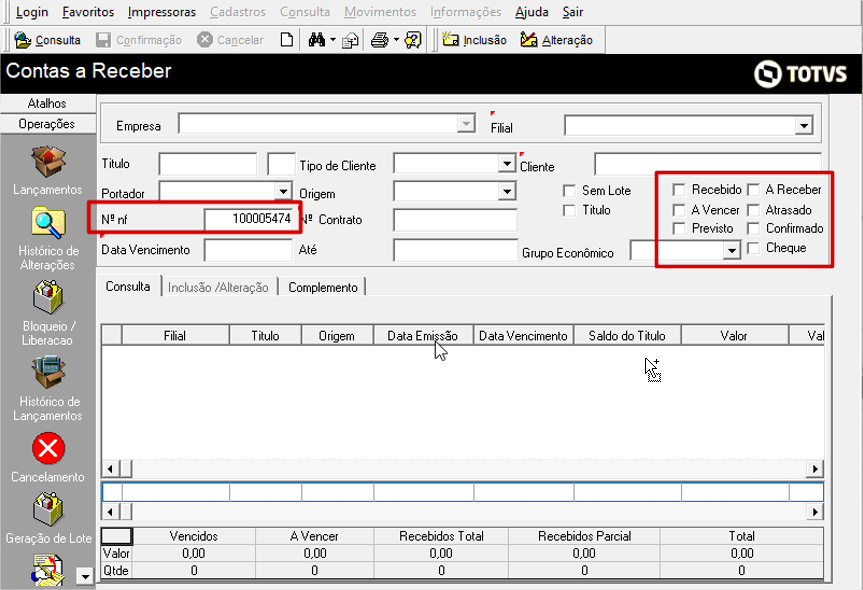Toggle the Cheque checkbox
Screen dimensions: 863x590
(753, 248)
